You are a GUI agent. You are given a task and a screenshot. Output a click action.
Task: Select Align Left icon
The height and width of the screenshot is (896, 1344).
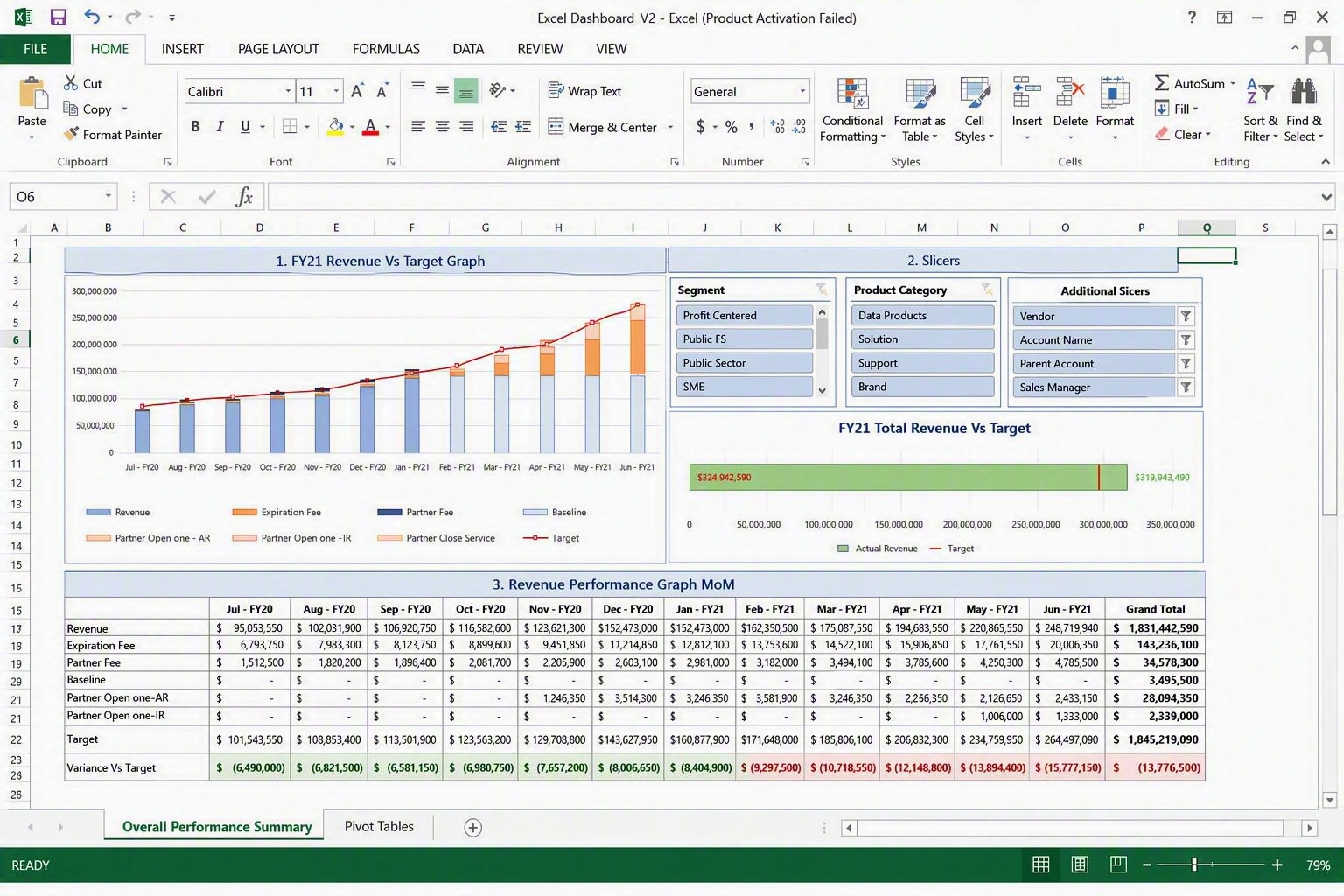[x=418, y=127]
